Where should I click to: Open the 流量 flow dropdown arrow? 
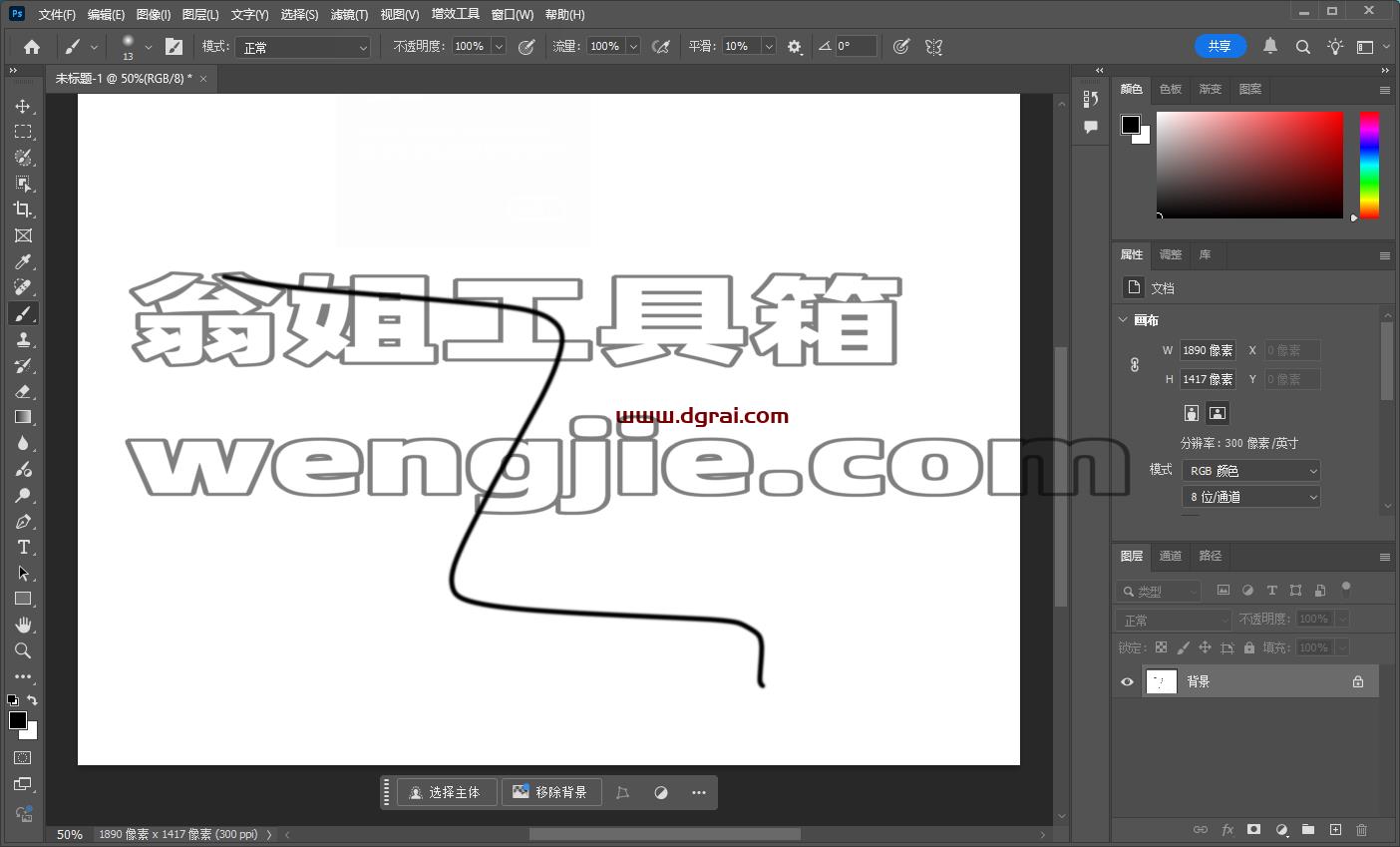(x=633, y=47)
